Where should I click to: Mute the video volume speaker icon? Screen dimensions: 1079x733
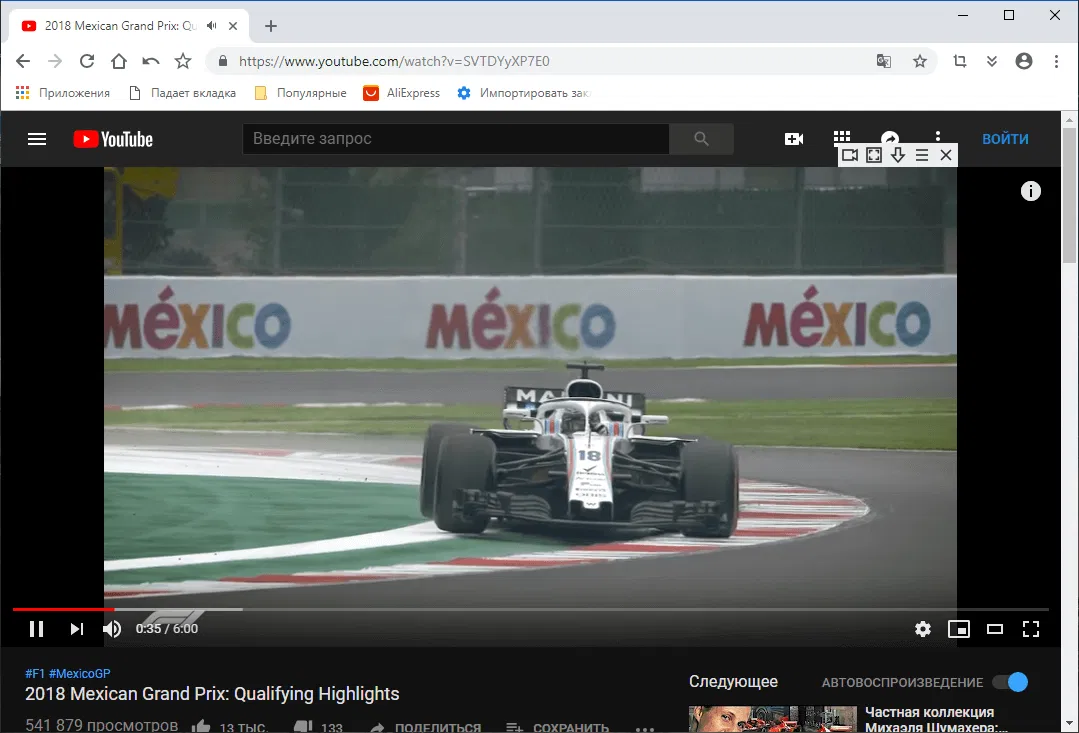[112, 628]
